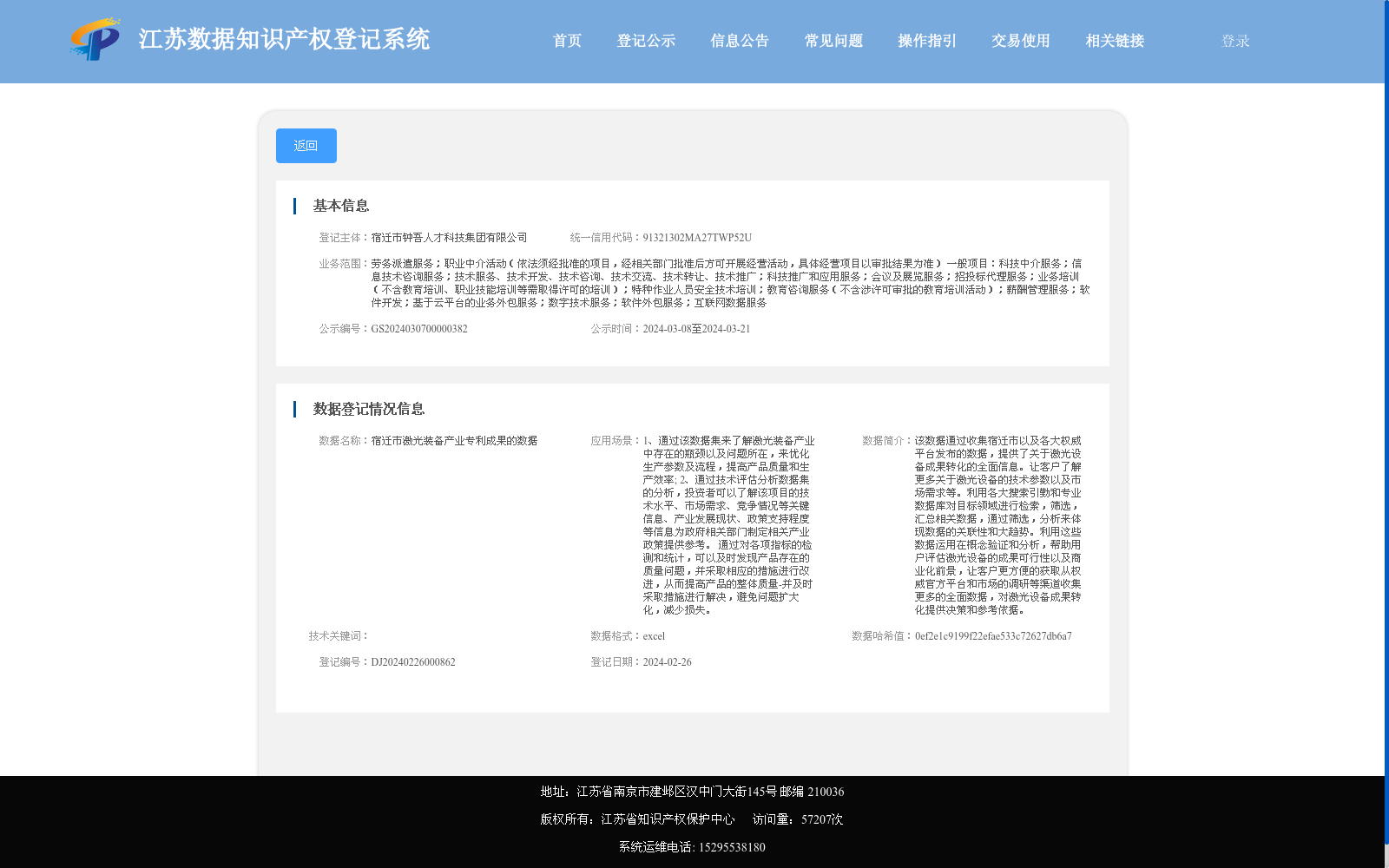This screenshot has height=868, width=1389.
Task: Open the 首页 menu item
Action: point(567,41)
